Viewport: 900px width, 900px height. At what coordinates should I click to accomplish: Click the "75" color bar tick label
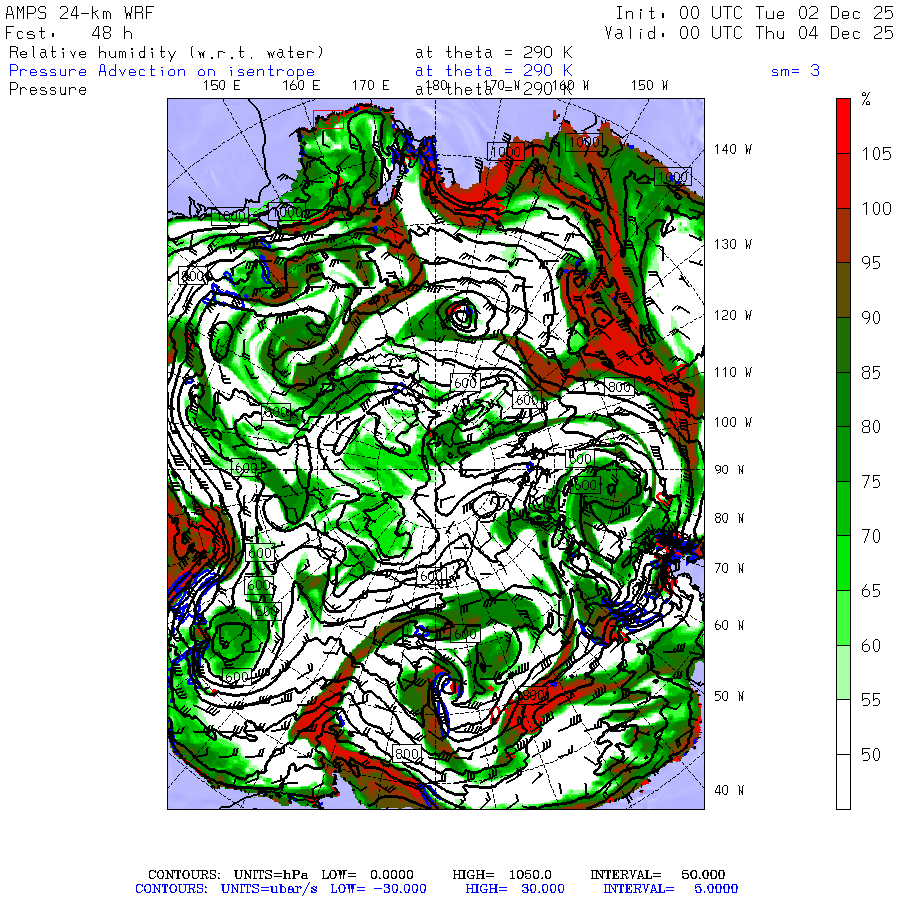[x=871, y=481]
